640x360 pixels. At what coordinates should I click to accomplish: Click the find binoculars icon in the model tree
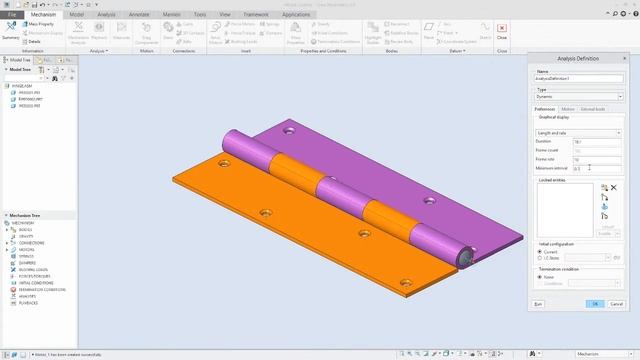click(55, 78)
